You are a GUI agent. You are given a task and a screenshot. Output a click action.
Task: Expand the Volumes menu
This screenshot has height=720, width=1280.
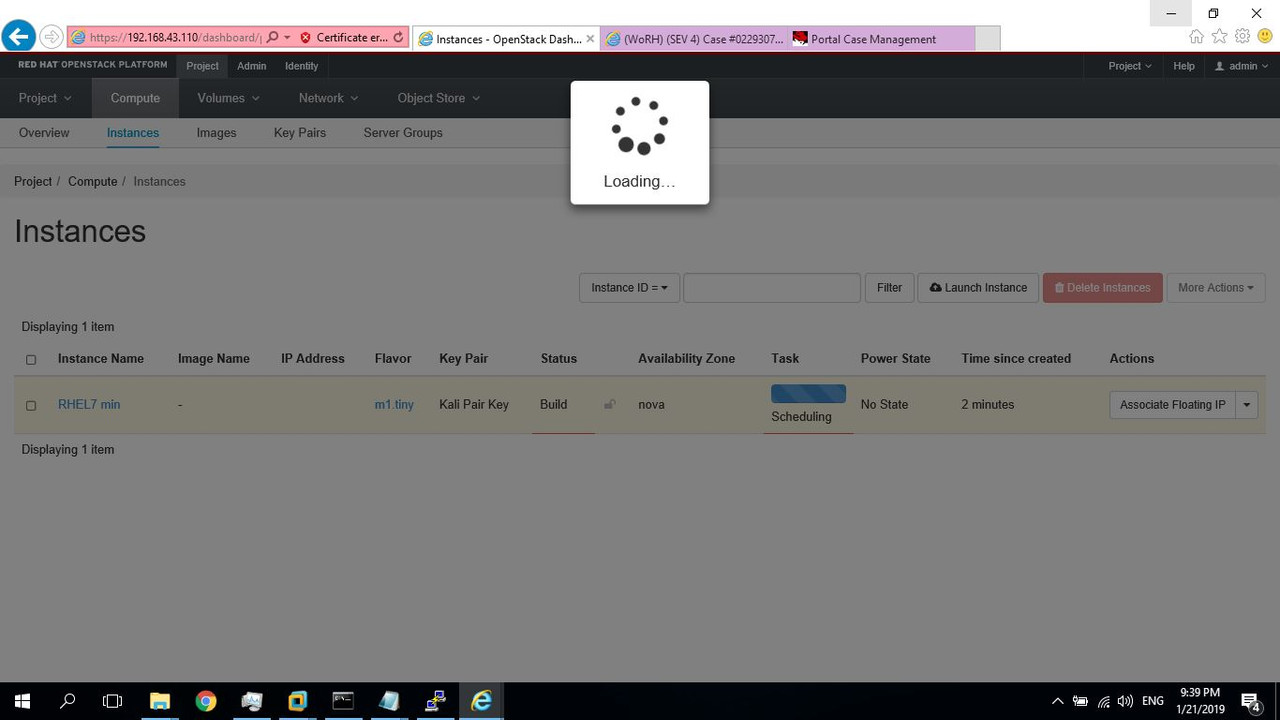point(228,98)
